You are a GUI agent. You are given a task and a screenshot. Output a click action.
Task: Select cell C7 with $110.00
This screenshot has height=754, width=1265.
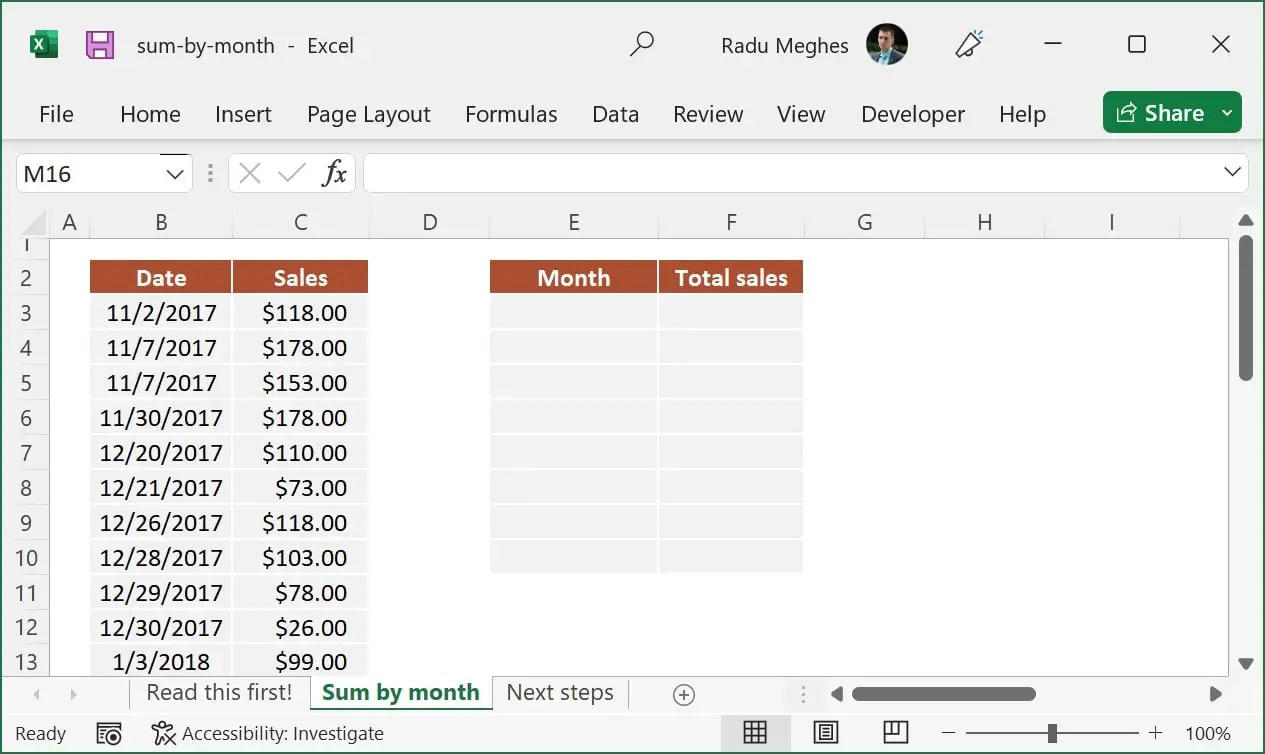tap(300, 452)
